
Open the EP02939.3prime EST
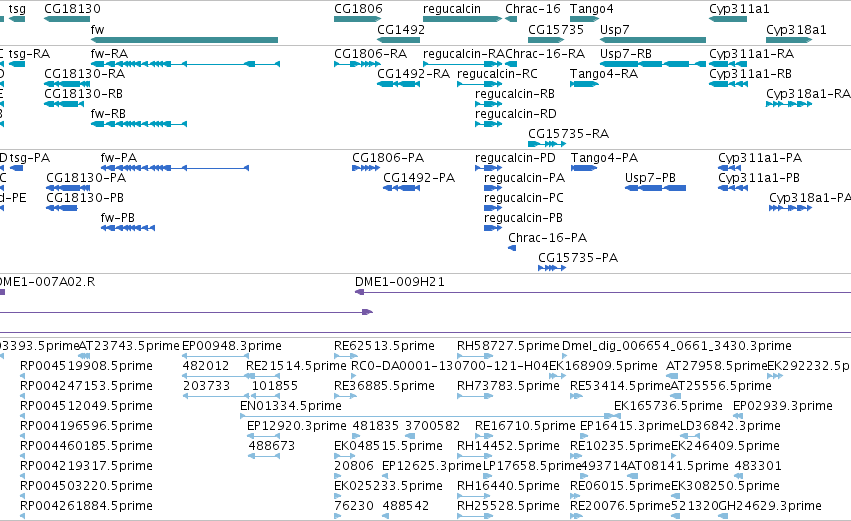click(x=736, y=416)
